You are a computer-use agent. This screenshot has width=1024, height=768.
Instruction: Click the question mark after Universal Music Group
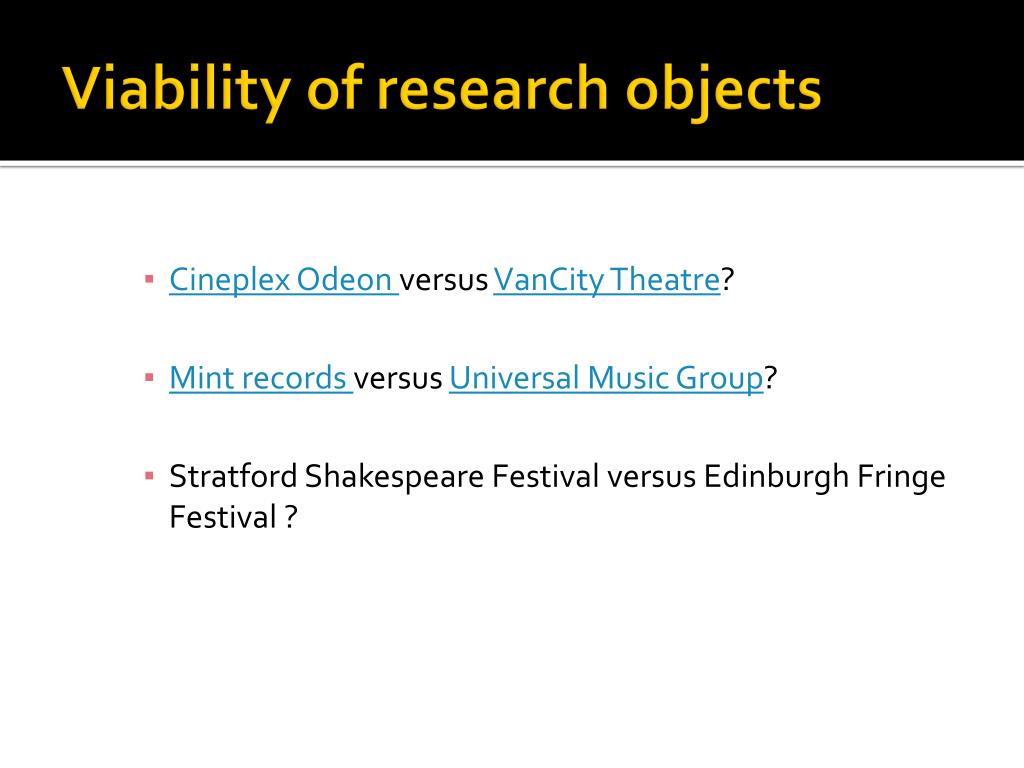click(x=771, y=377)
